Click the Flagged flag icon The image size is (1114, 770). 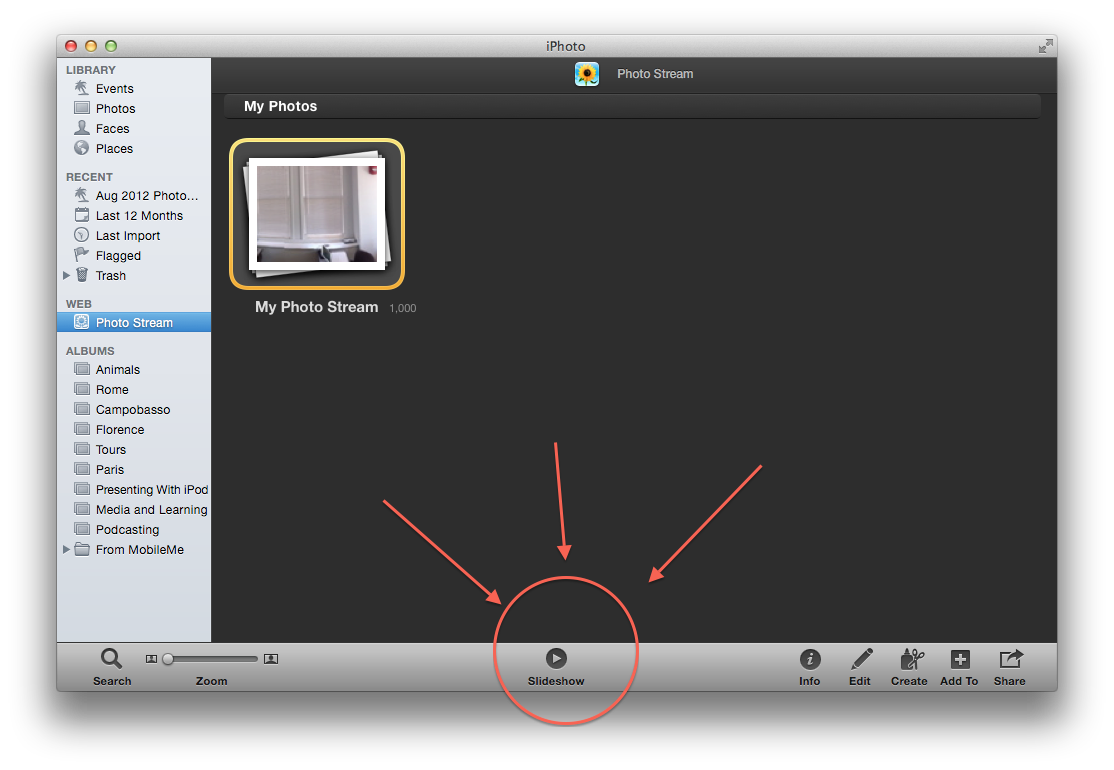click(x=82, y=255)
